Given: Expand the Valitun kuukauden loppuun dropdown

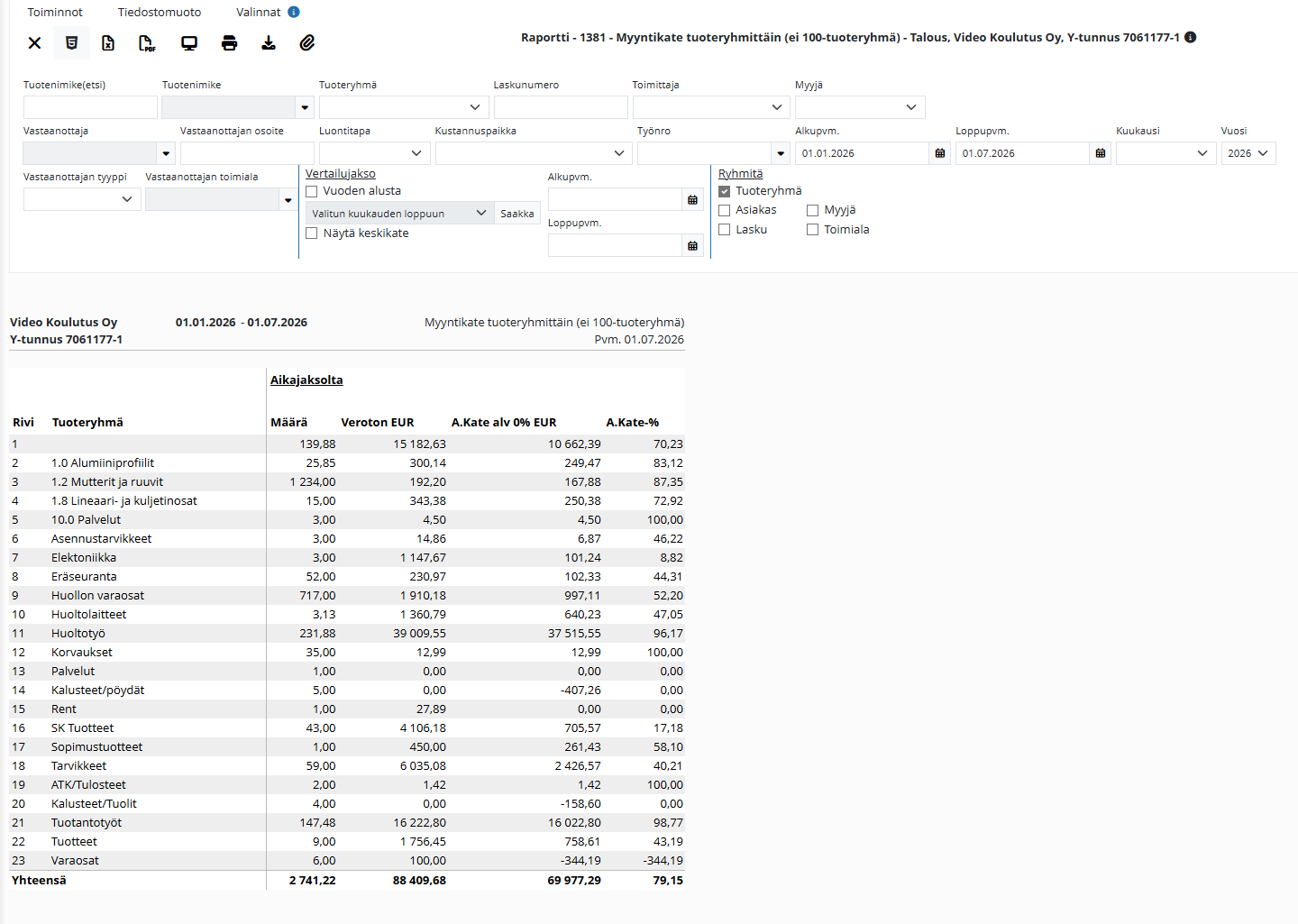Looking at the screenshot, I should 400,214.
